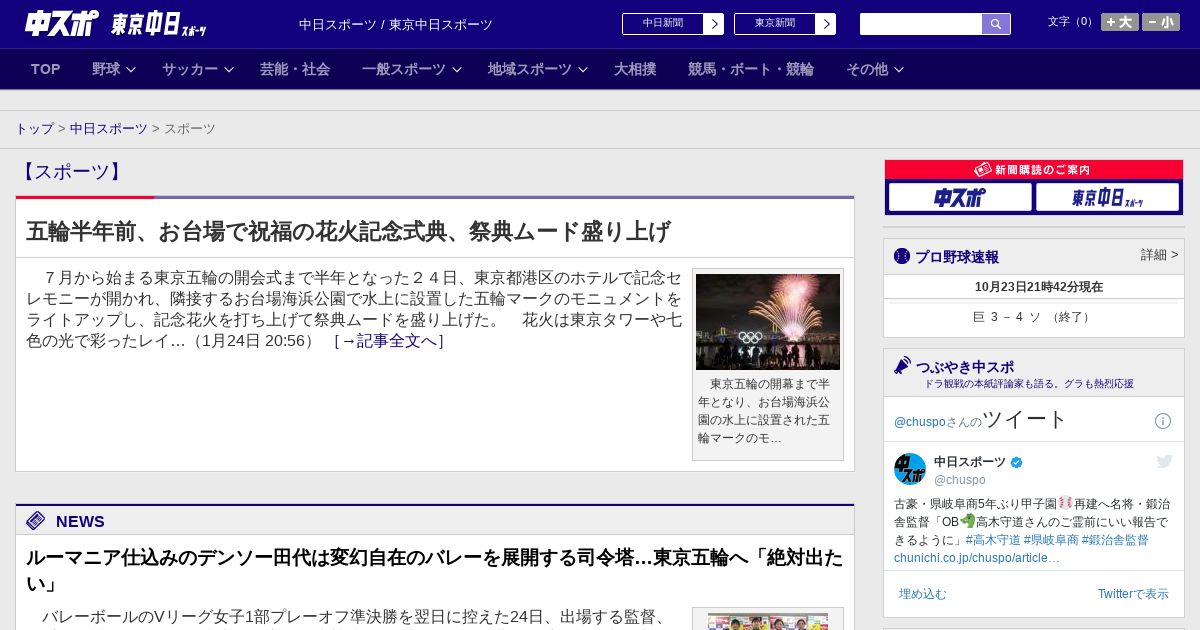Expand the 一般スポーツ dropdown chevron

457,69
